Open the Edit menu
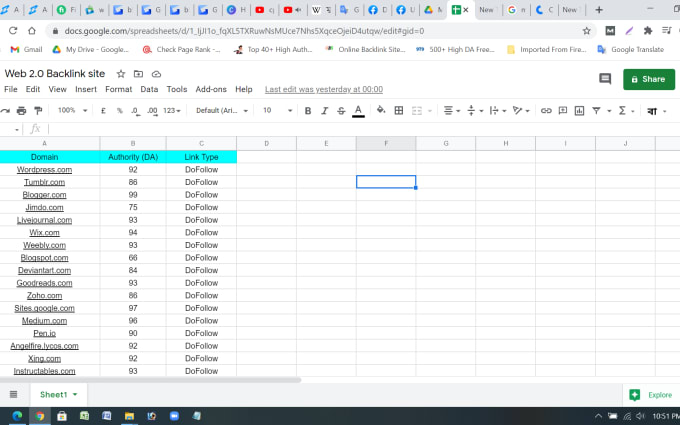Image resolution: width=680 pixels, height=425 pixels. coord(33,89)
